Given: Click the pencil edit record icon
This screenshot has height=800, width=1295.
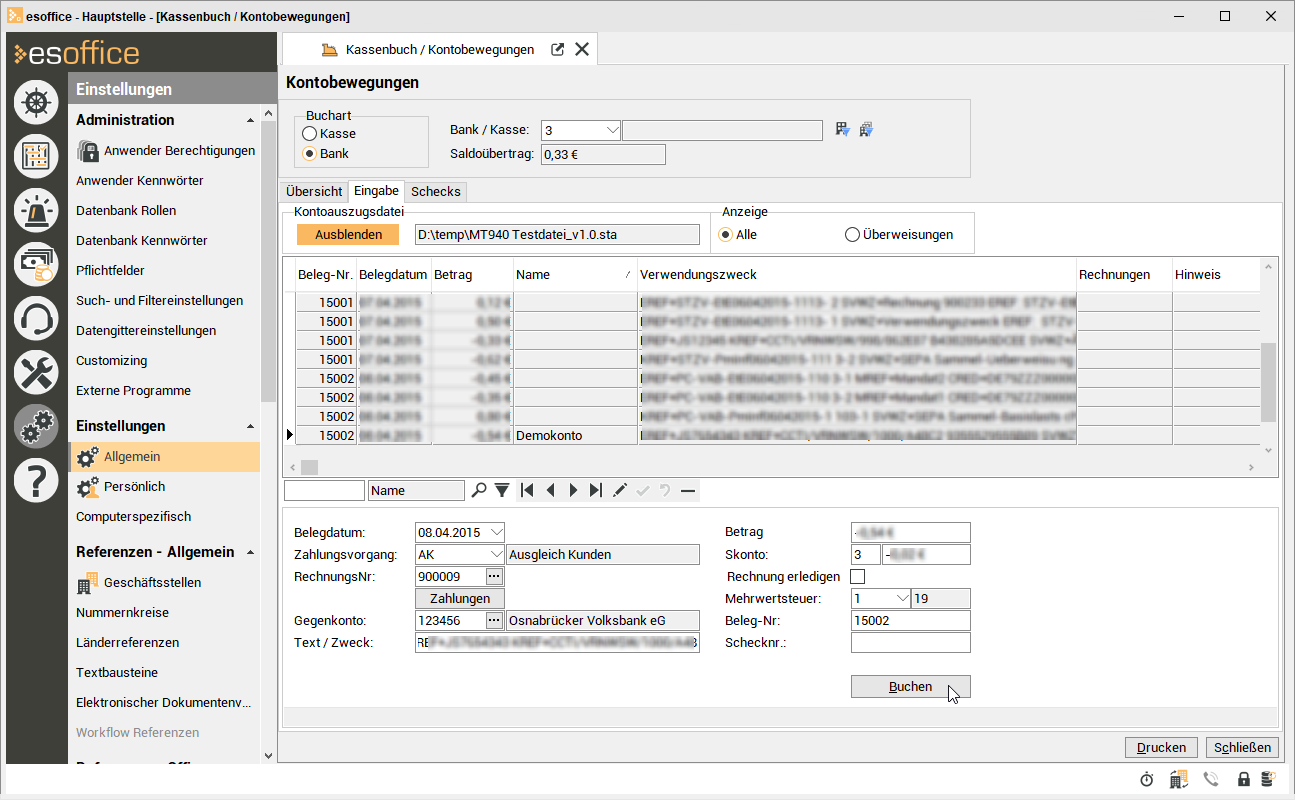Looking at the screenshot, I should [620, 490].
